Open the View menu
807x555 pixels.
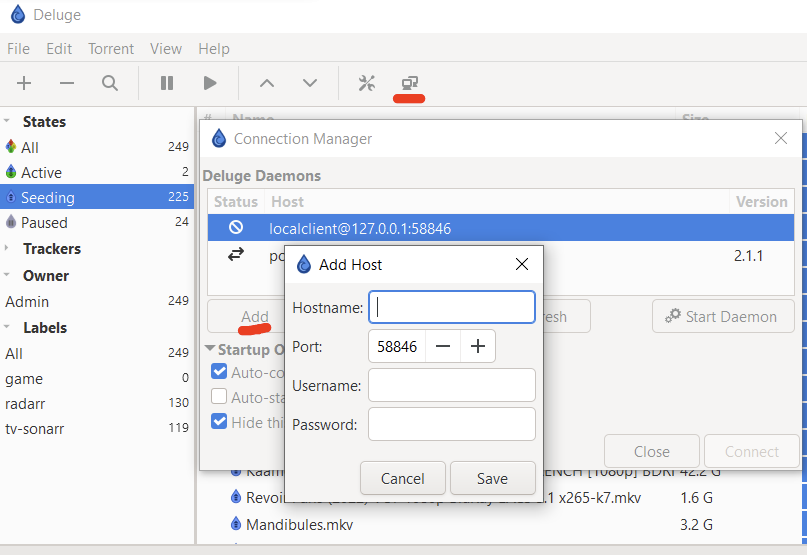(166, 48)
